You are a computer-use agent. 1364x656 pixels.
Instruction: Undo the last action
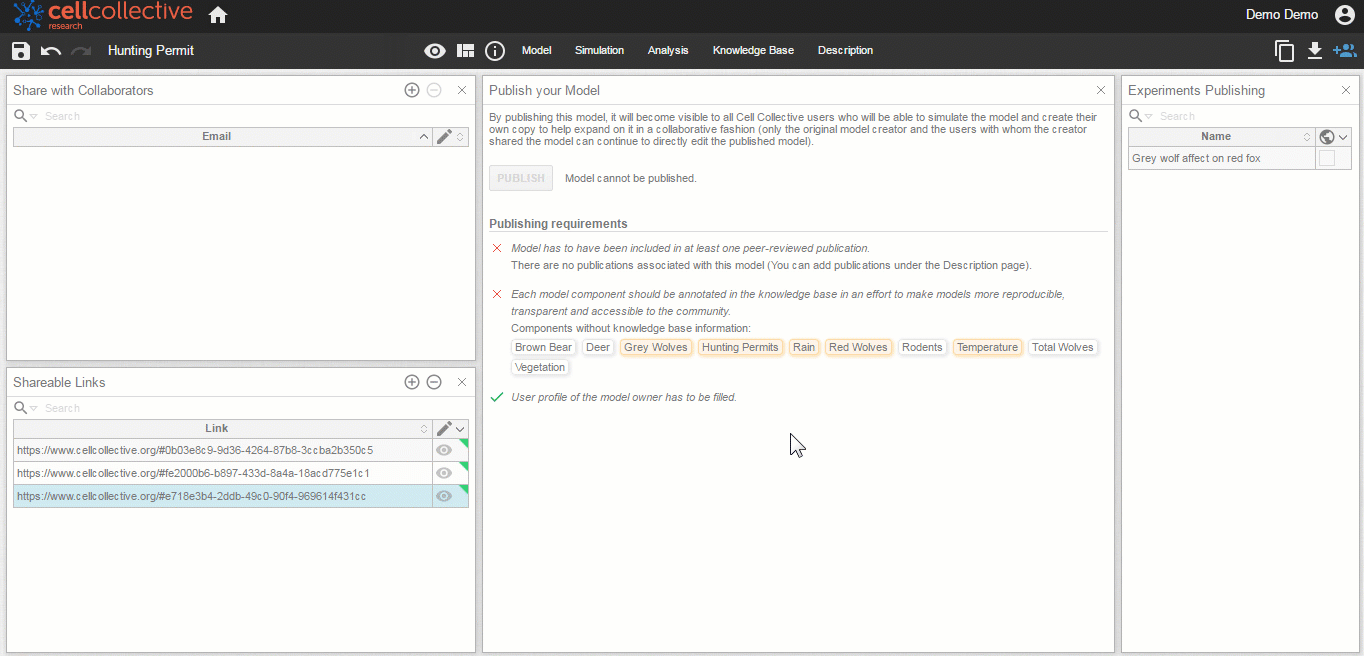51,51
